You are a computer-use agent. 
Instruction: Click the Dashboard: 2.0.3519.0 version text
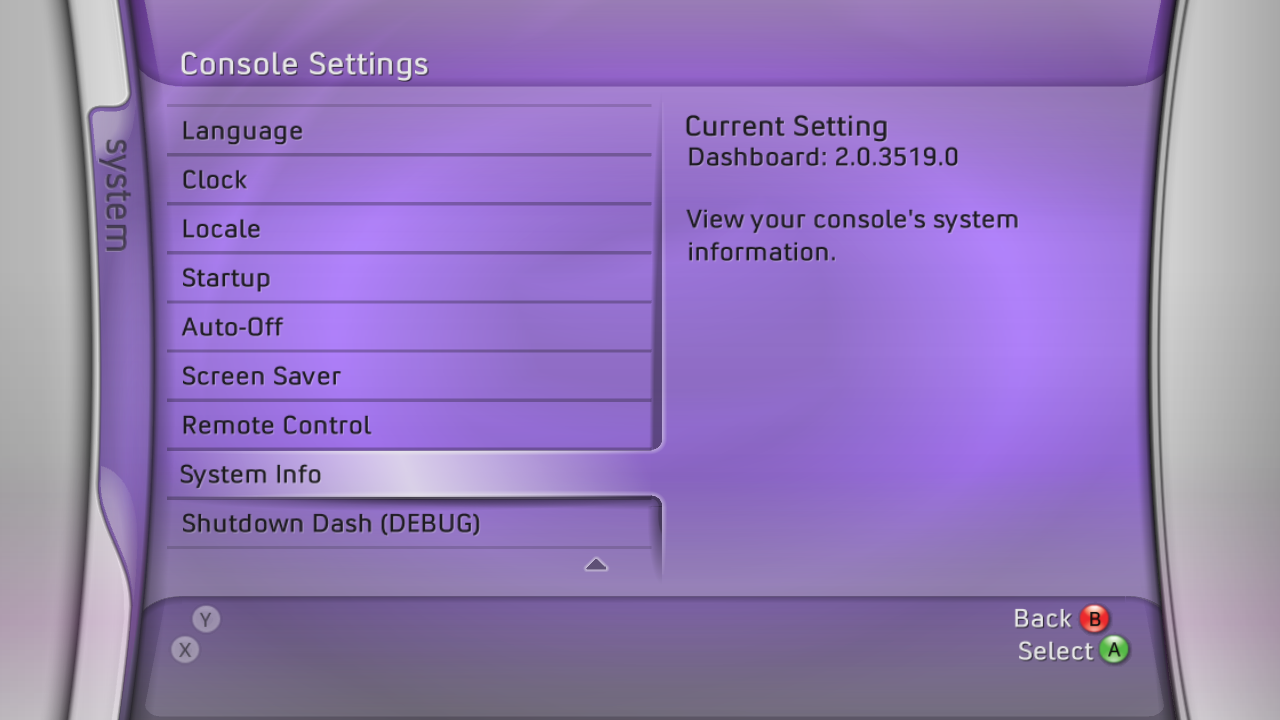(823, 157)
